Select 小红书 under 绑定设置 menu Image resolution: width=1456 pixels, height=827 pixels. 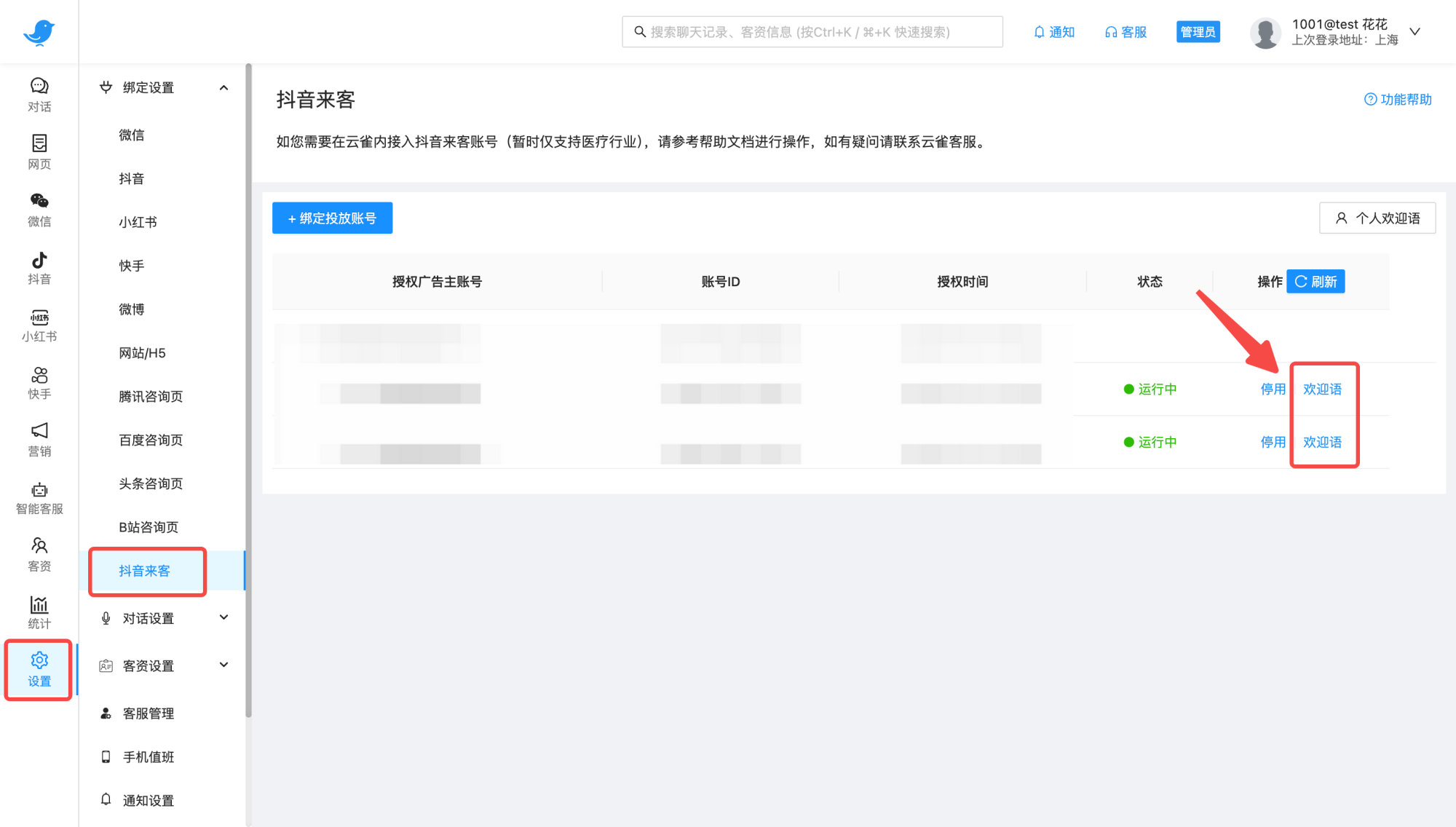click(x=138, y=223)
